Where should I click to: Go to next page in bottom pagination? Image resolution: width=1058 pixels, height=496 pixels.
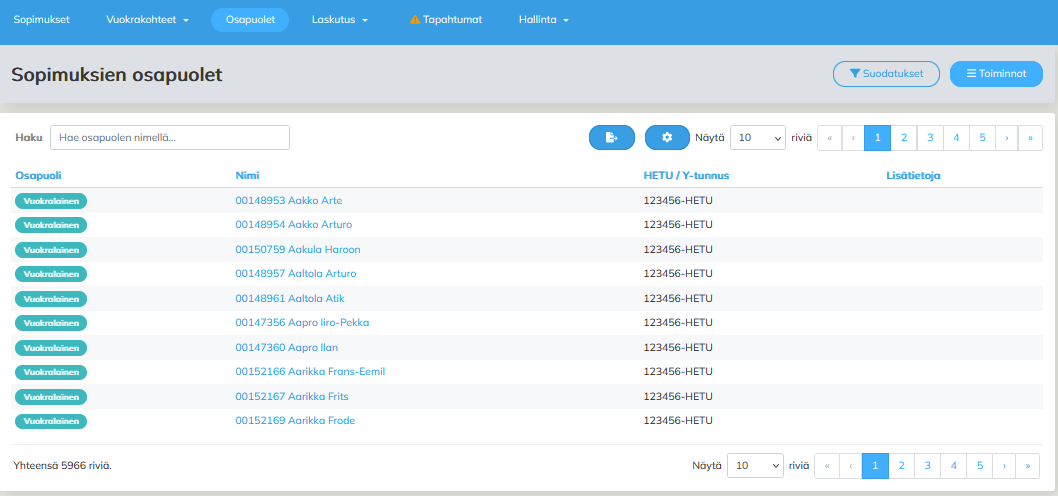(x=1003, y=465)
